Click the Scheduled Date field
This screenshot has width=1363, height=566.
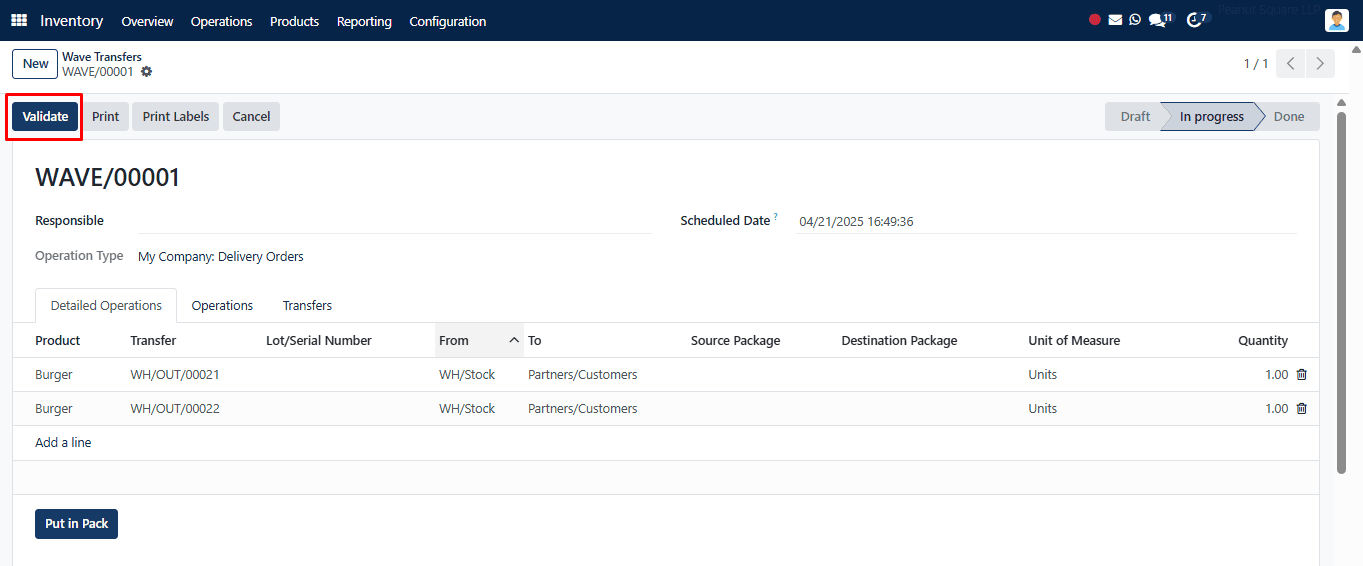point(1047,222)
